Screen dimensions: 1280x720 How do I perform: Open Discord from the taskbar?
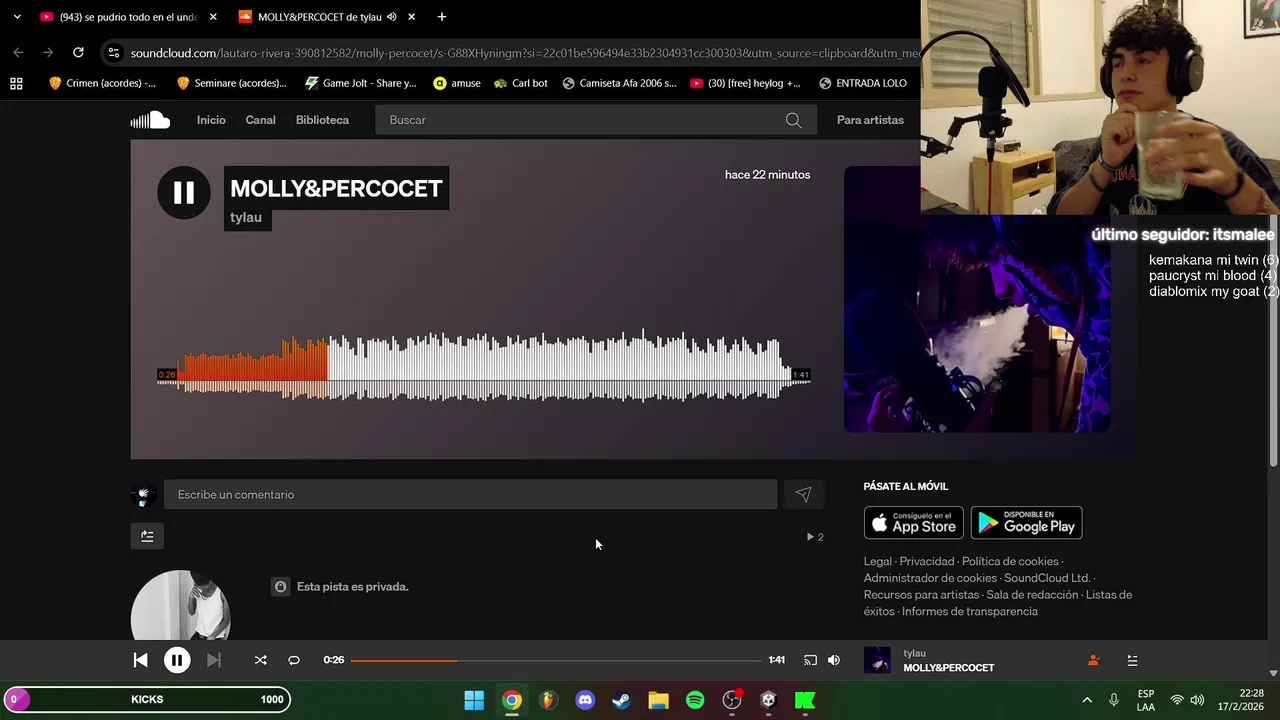tap(585, 700)
